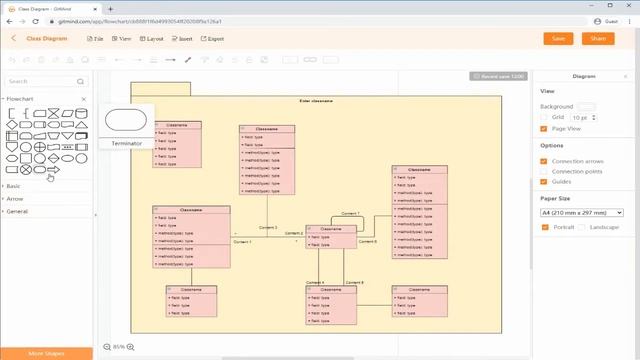Pick the collate hourglass shape
The width and height of the screenshot is (640, 360).
pos(53,113)
